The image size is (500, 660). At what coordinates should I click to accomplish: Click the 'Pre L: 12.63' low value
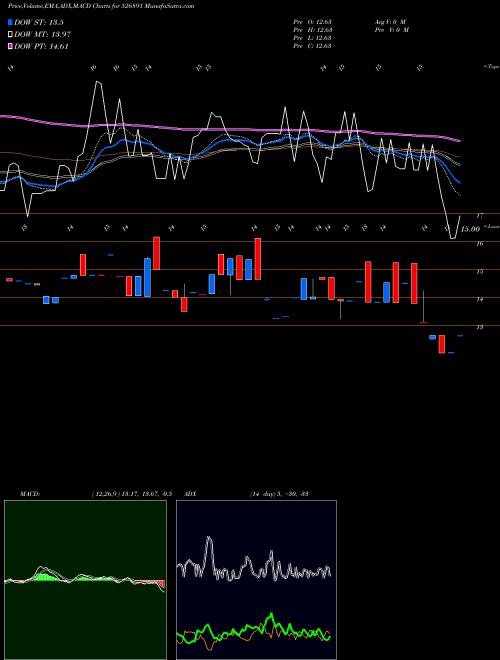(x=313, y=38)
